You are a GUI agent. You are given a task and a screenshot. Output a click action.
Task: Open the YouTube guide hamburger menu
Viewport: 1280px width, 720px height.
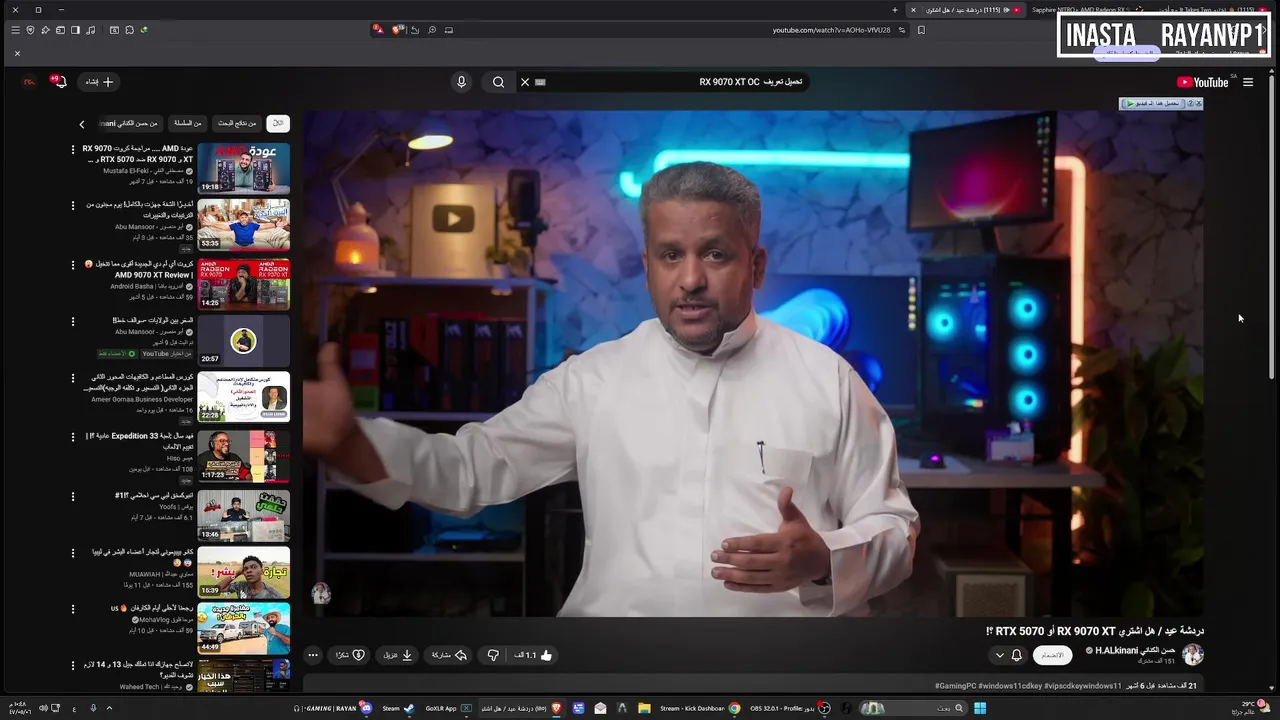coord(1248,82)
